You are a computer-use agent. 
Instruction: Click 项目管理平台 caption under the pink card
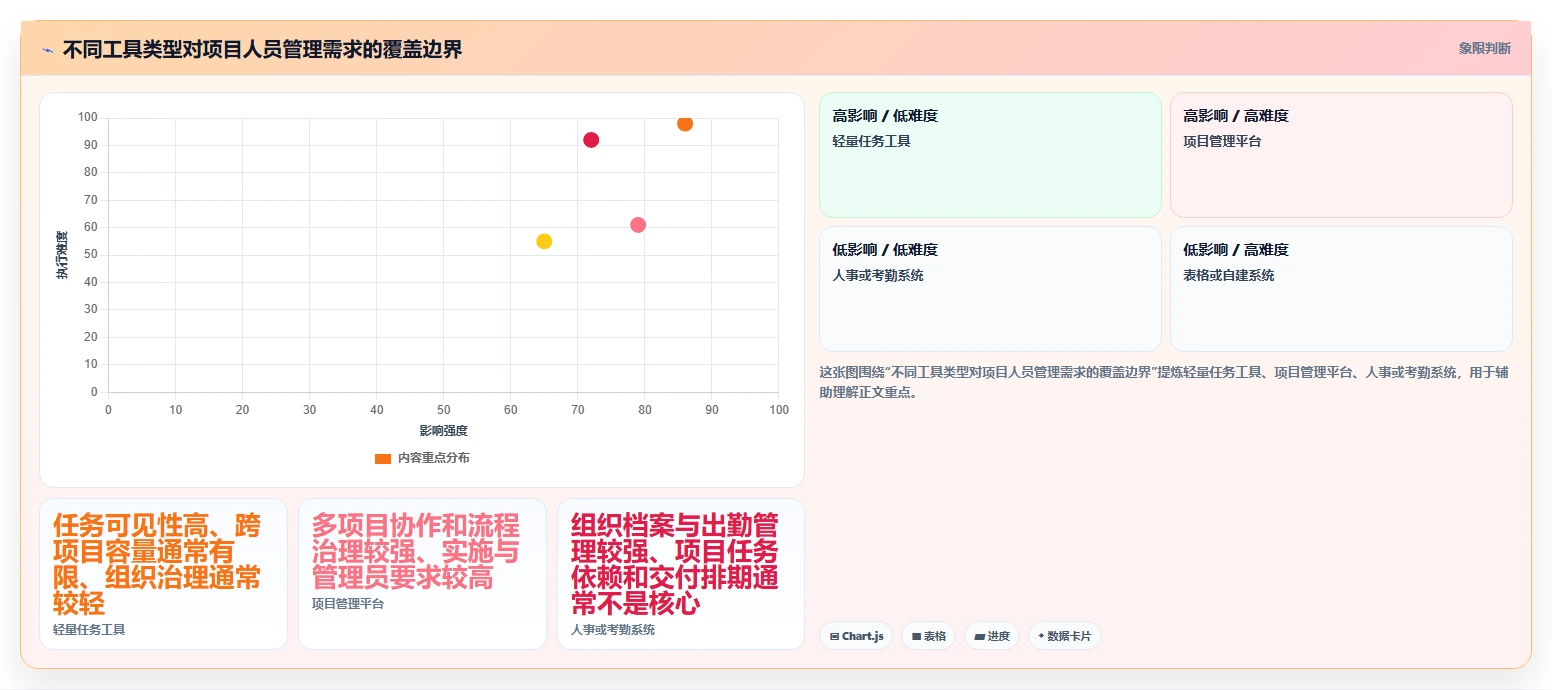[x=348, y=604]
